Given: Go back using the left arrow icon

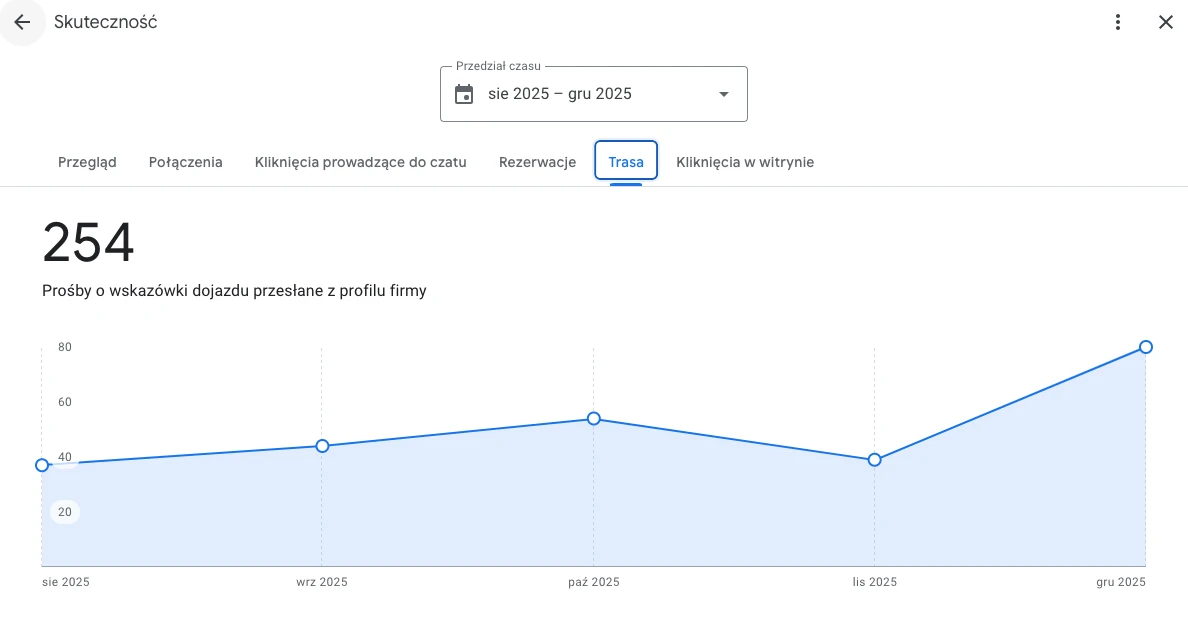Looking at the screenshot, I should coord(22,22).
